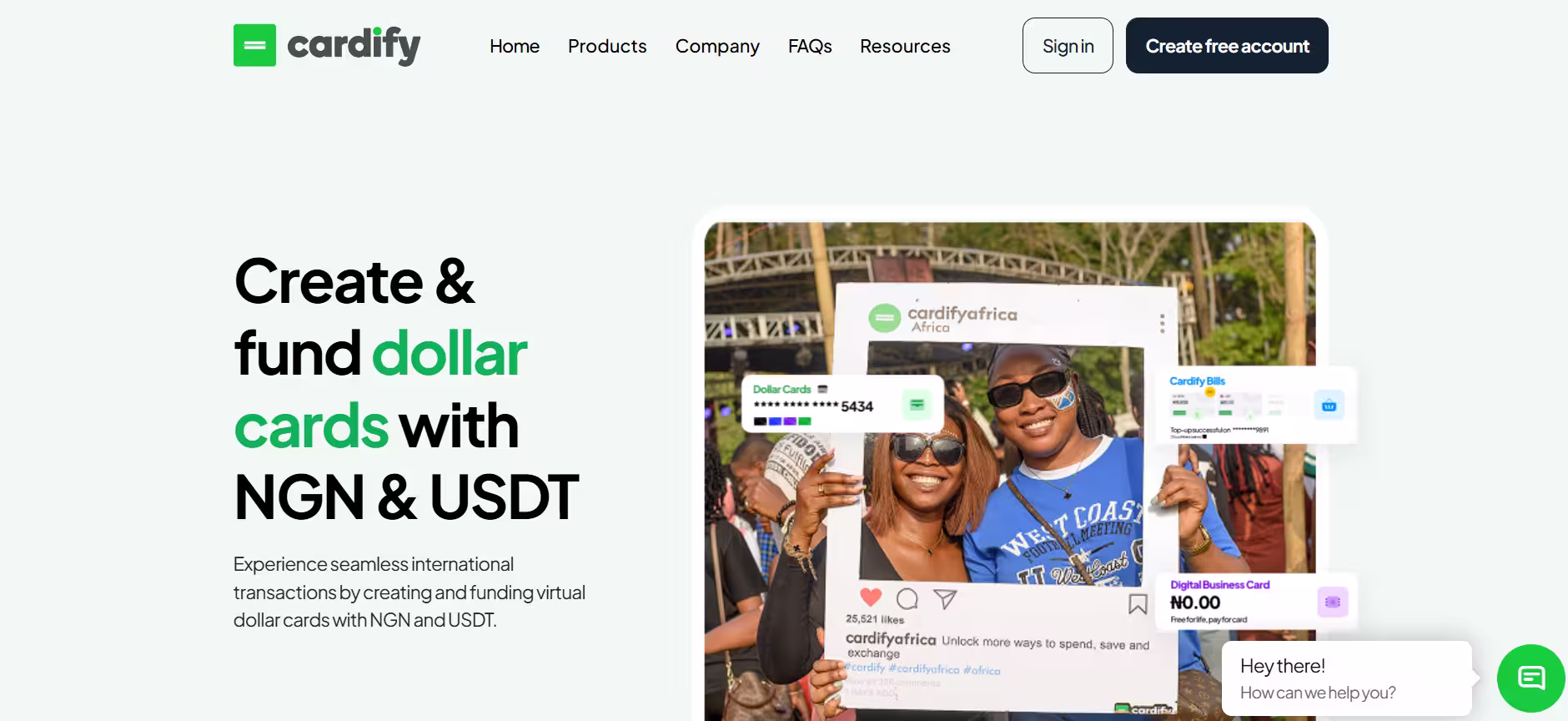Click the Sign in button
Image resolution: width=1568 pixels, height=721 pixels.
tap(1068, 45)
